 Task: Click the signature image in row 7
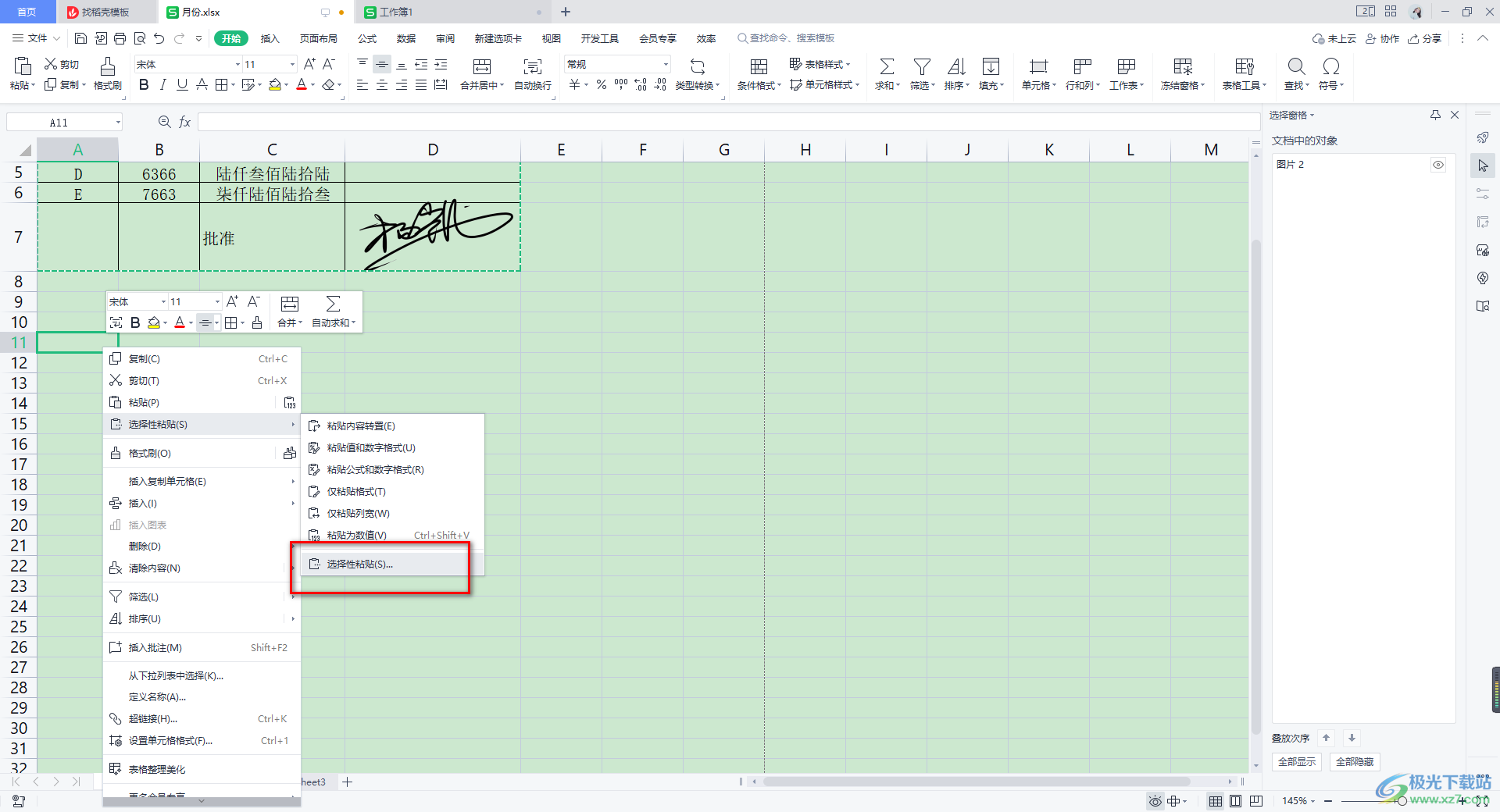(x=435, y=234)
